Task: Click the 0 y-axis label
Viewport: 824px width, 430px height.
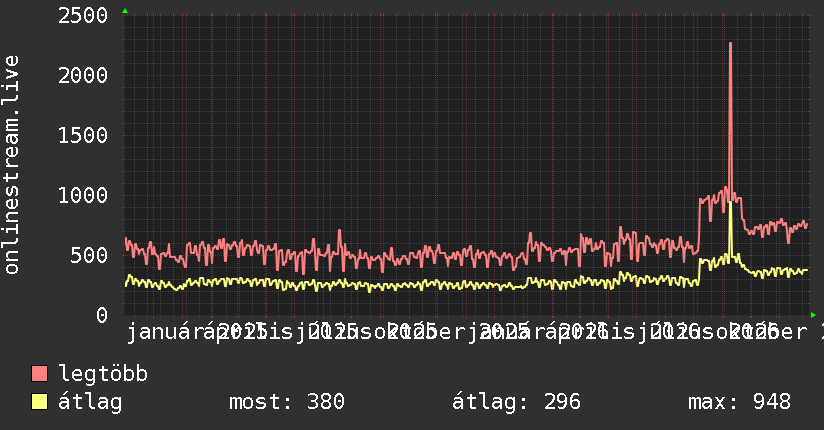Action: (102, 315)
